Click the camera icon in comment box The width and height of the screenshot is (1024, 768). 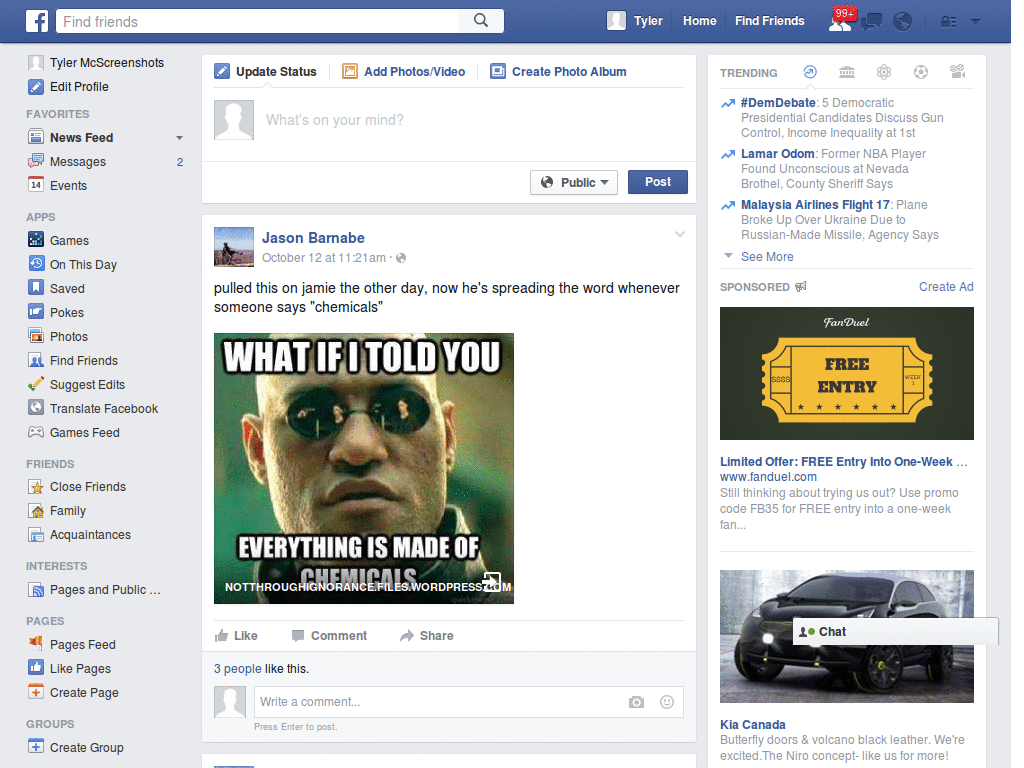click(x=636, y=702)
